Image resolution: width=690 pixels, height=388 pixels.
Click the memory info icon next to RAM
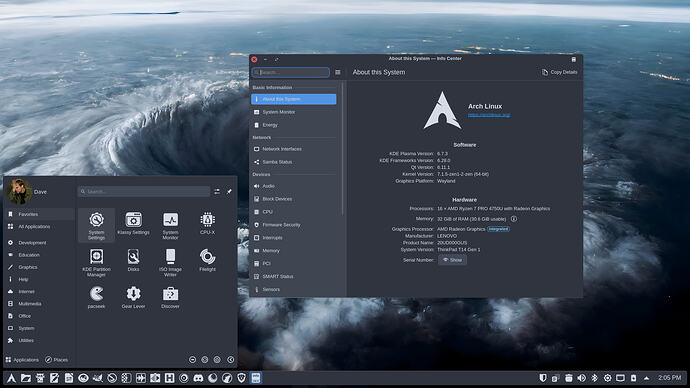[514, 219]
